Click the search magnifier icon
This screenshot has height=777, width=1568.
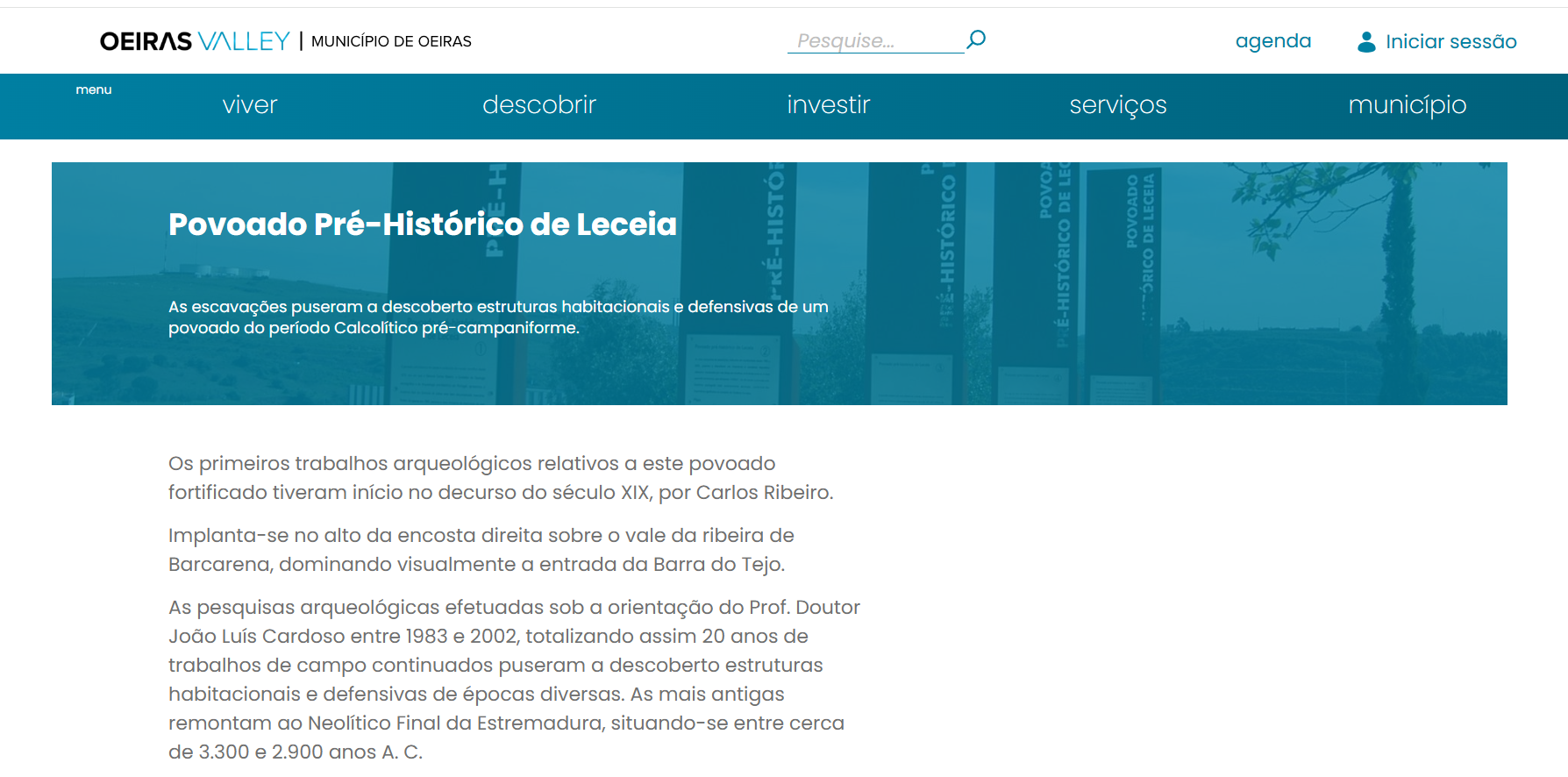pyautogui.click(x=976, y=39)
